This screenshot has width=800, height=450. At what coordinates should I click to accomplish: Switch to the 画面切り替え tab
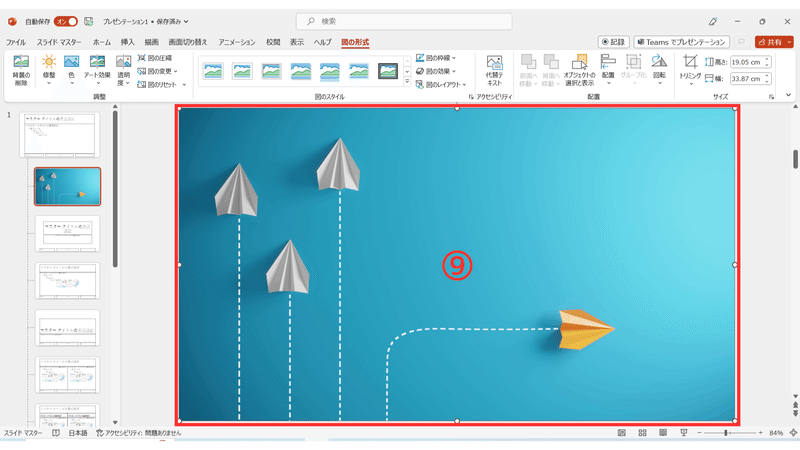pos(188,42)
